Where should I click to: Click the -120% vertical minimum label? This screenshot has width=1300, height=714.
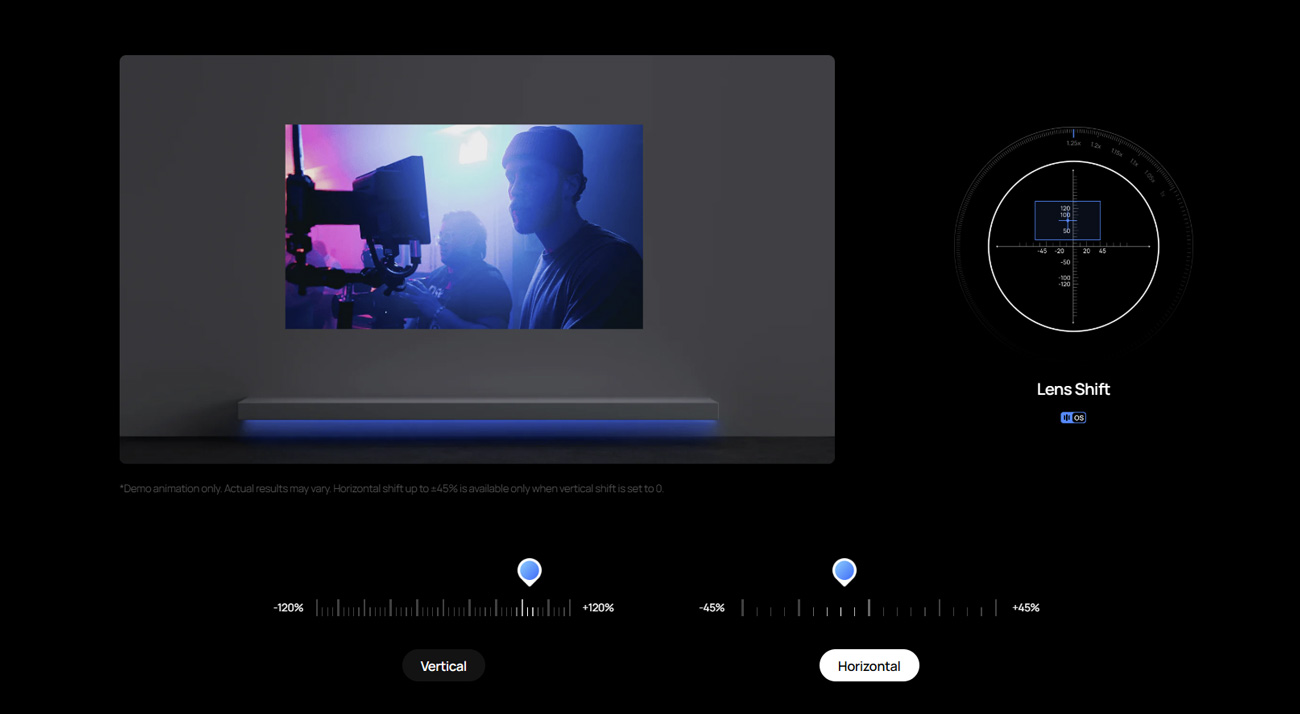[288, 608]
